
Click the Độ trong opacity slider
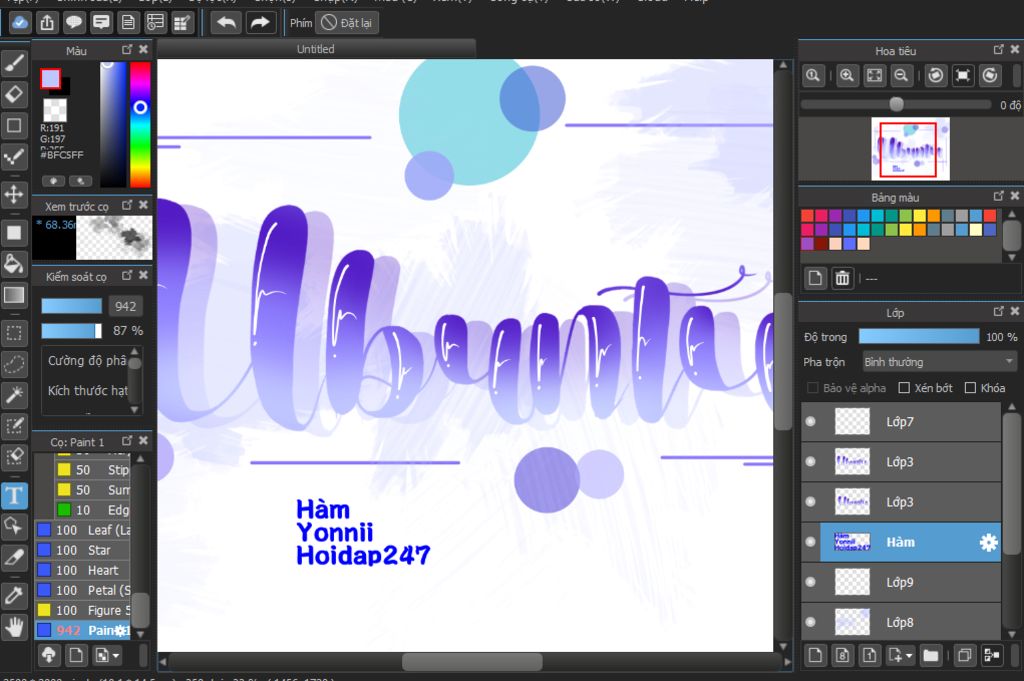click(x=919, y=336)
